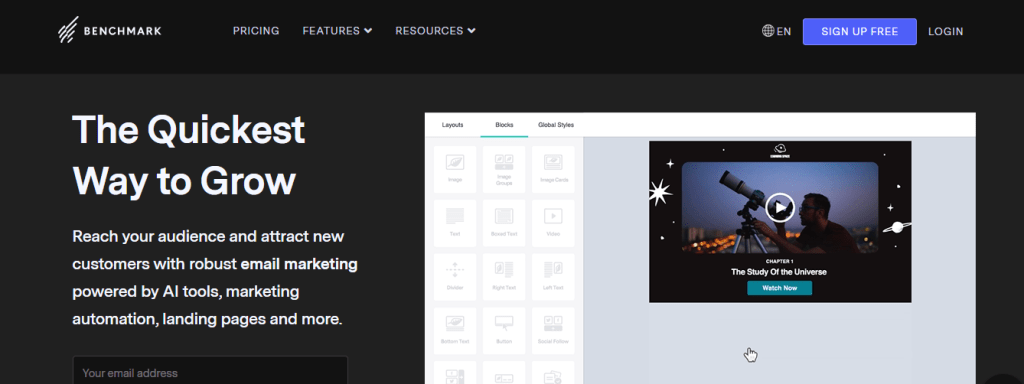Switch to the Blocks tab
Screen dimensions: 1024x384
(504, 125)
